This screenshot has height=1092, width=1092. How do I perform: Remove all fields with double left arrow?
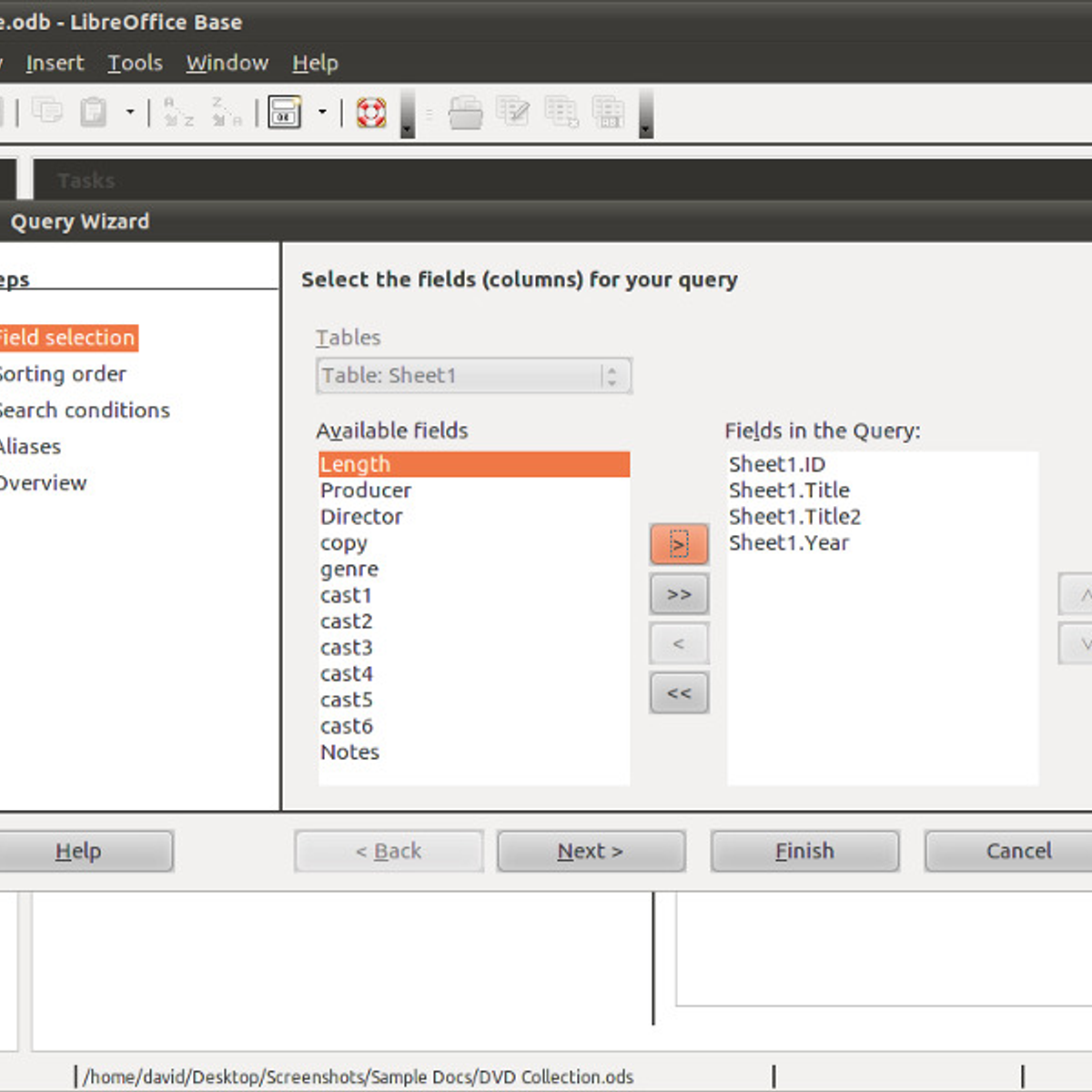679,693
